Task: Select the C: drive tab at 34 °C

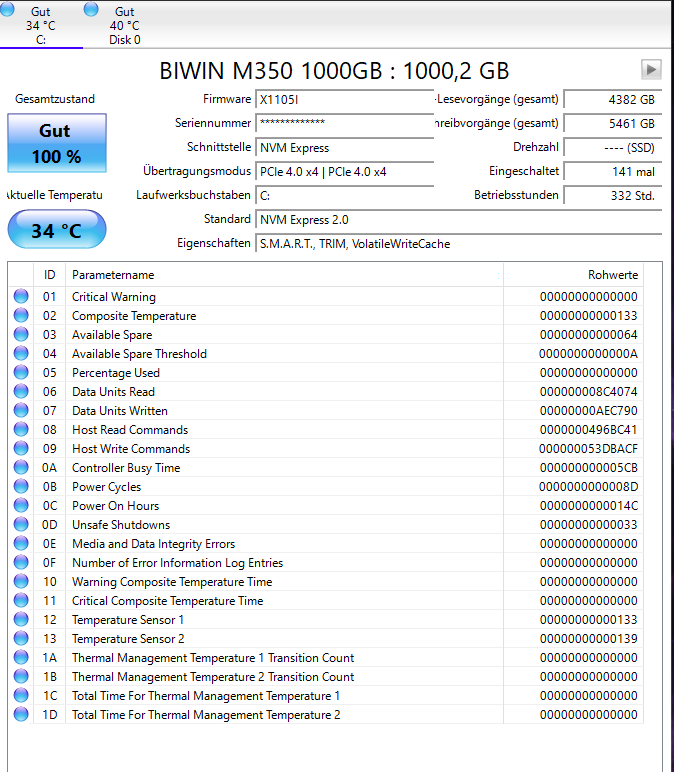Action: click(40, 26)
